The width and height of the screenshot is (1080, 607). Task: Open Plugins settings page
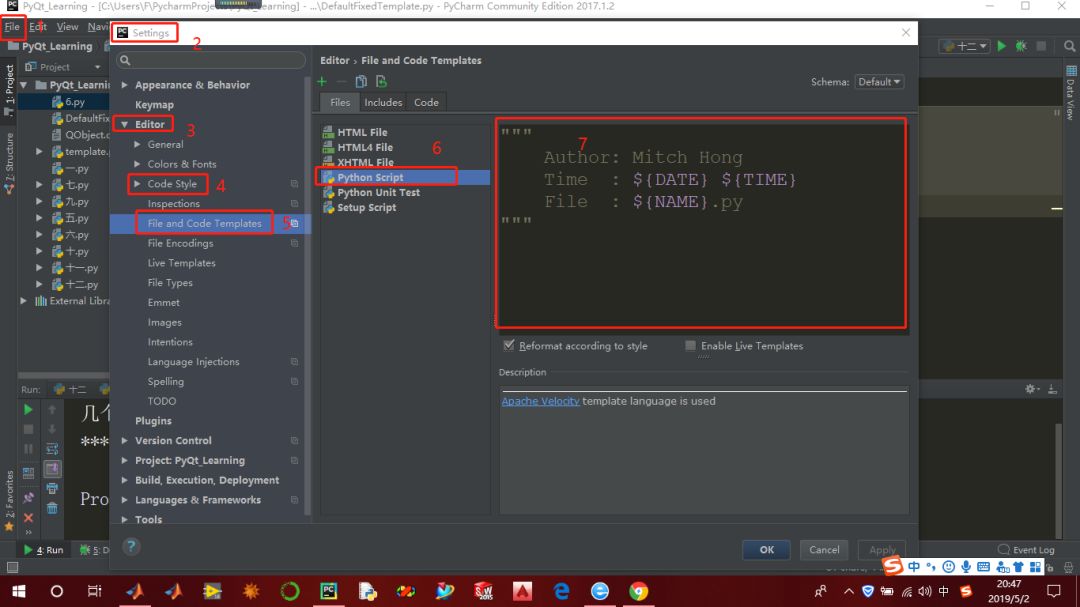coord(153,420)
